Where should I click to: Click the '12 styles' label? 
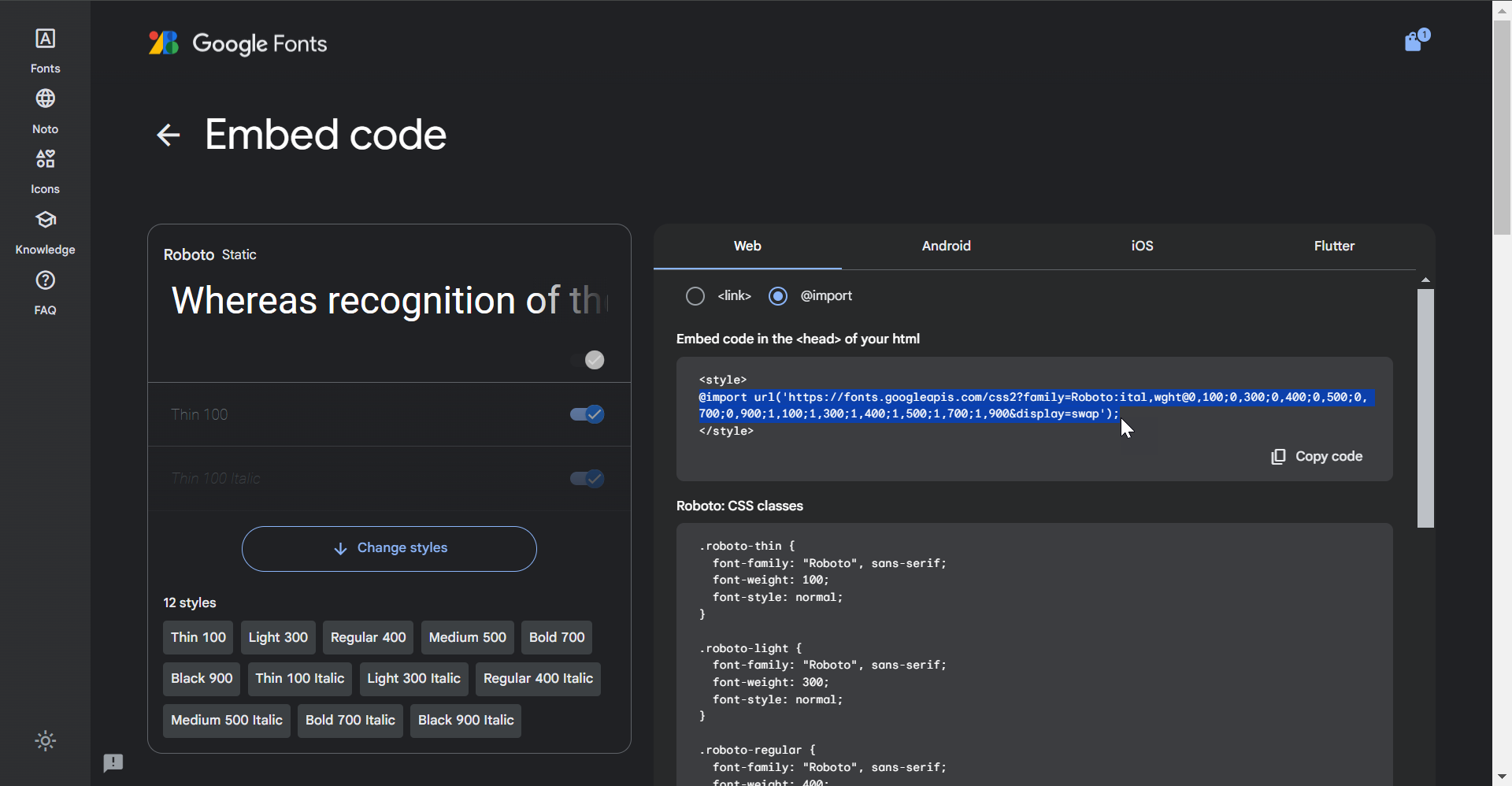(x=190, y=602)
